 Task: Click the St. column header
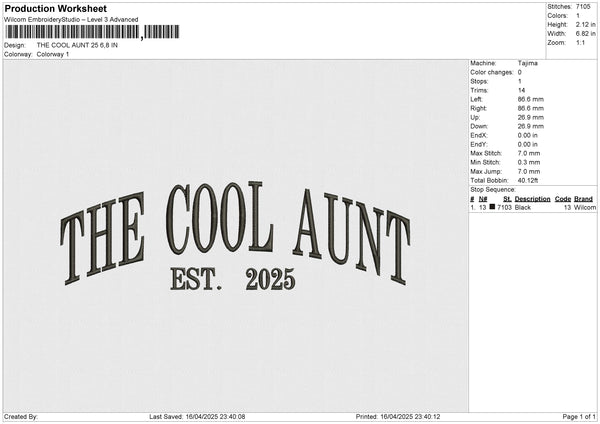507,199
